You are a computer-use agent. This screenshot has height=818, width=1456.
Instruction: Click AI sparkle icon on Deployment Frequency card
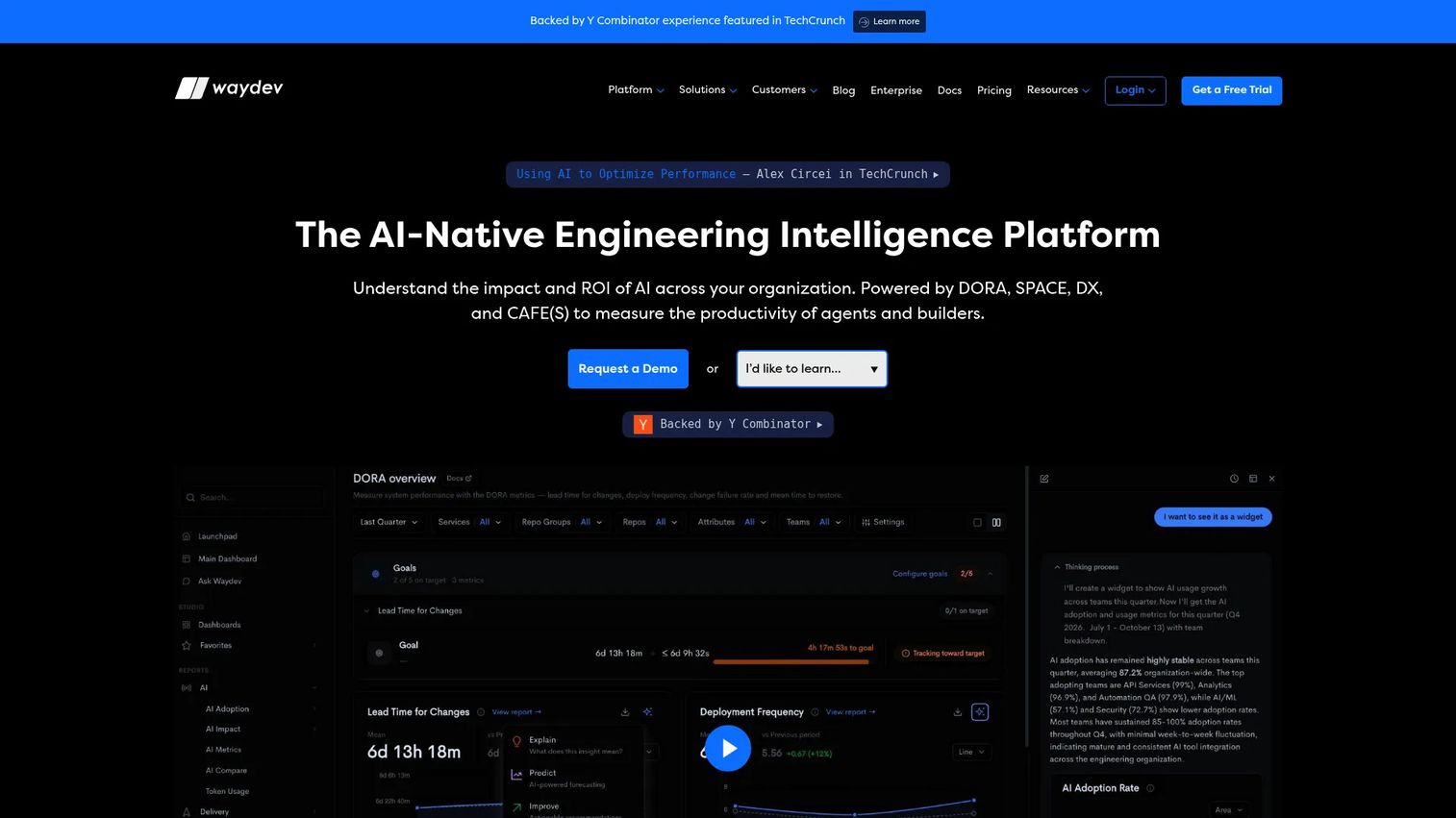click(980, 712)
